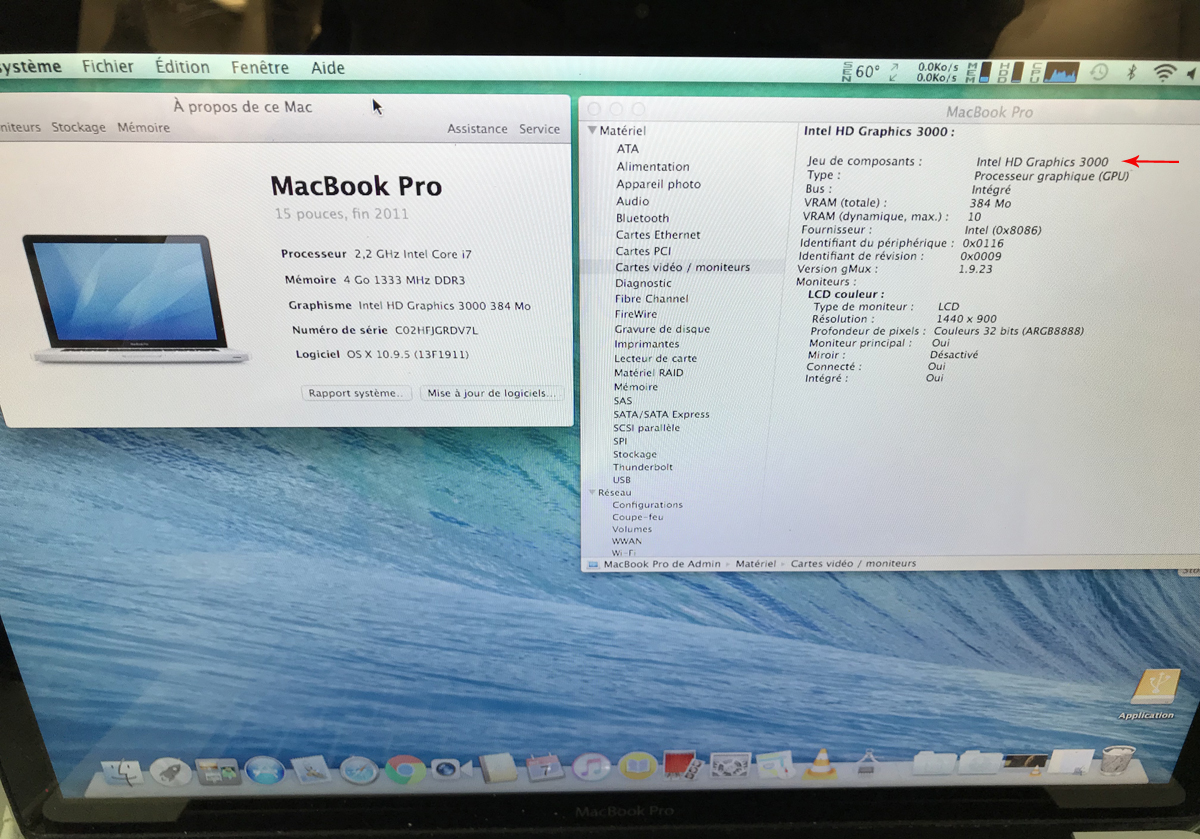Open the Aide menu
This screenshot has width=1200, height=839.
pyautogui.click(x=328, y=68)
